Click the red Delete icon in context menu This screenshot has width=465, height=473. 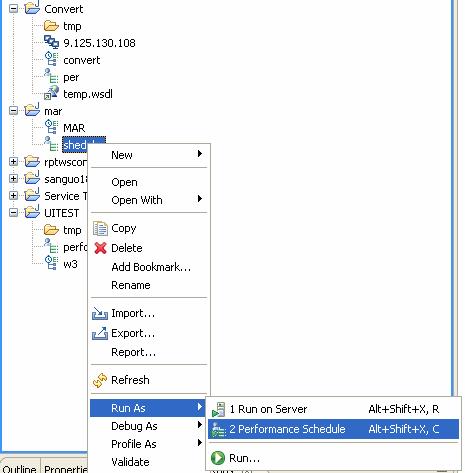coord(100,248)
